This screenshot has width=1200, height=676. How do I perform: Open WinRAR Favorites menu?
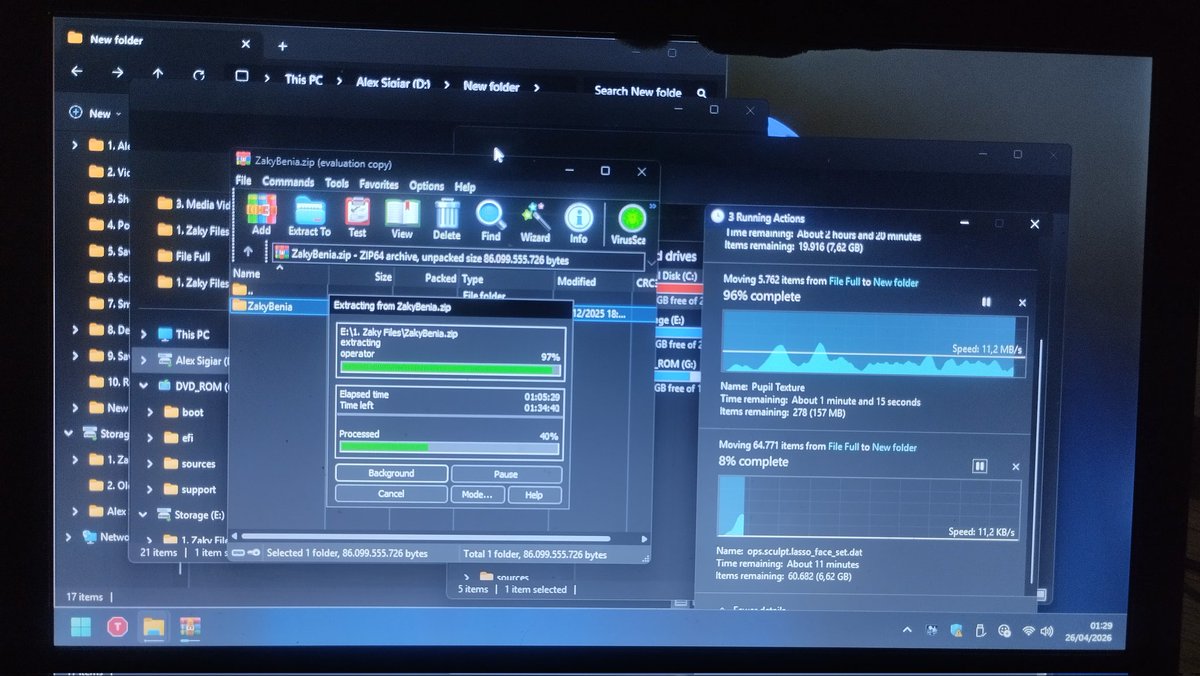click(x=379, y=184)
